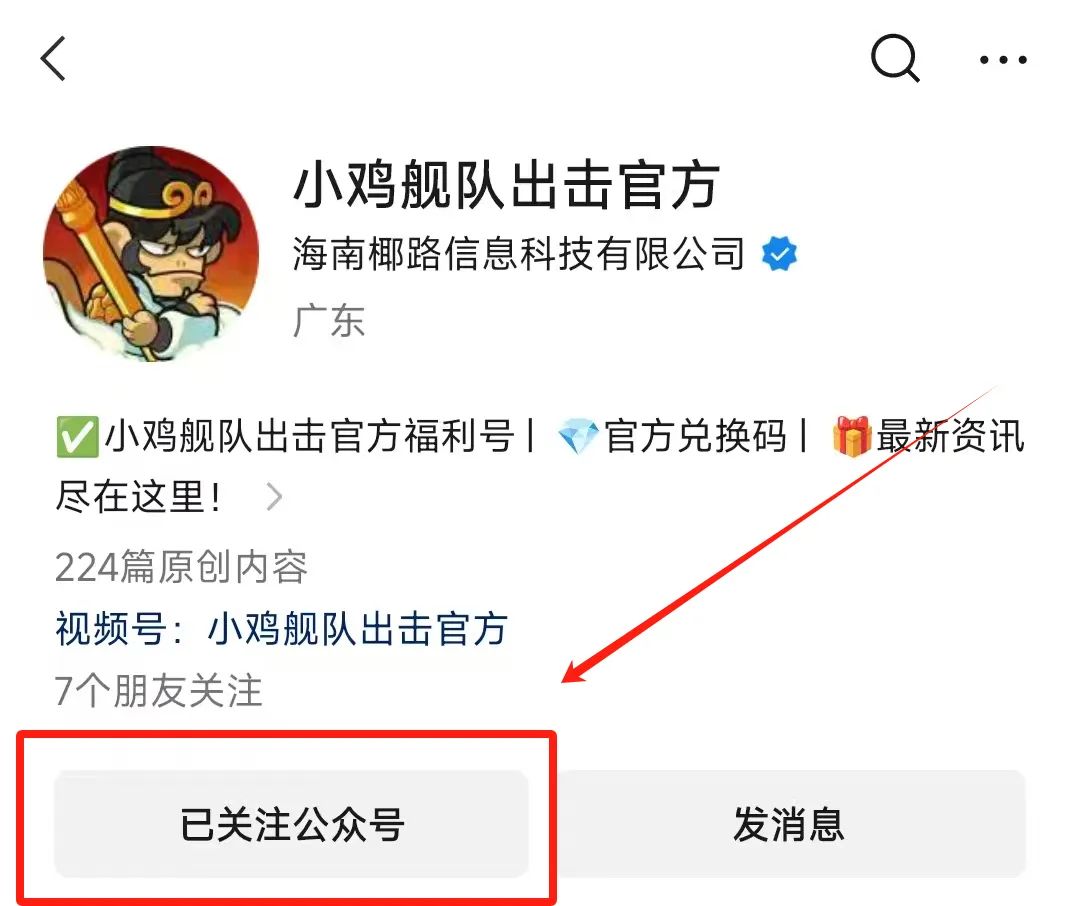Screen dimensions: 1080x906
Task: Go back with the left arrow icon
Action: click(x=53, y=59)
